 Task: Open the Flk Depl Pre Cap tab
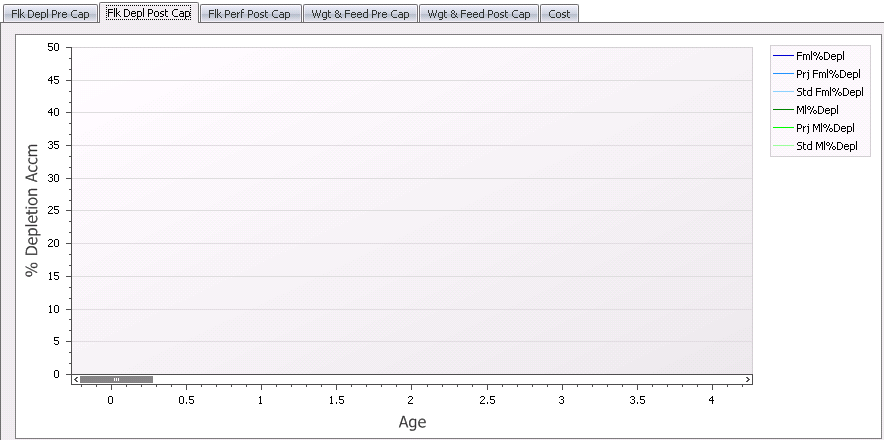tap(50, 14)
